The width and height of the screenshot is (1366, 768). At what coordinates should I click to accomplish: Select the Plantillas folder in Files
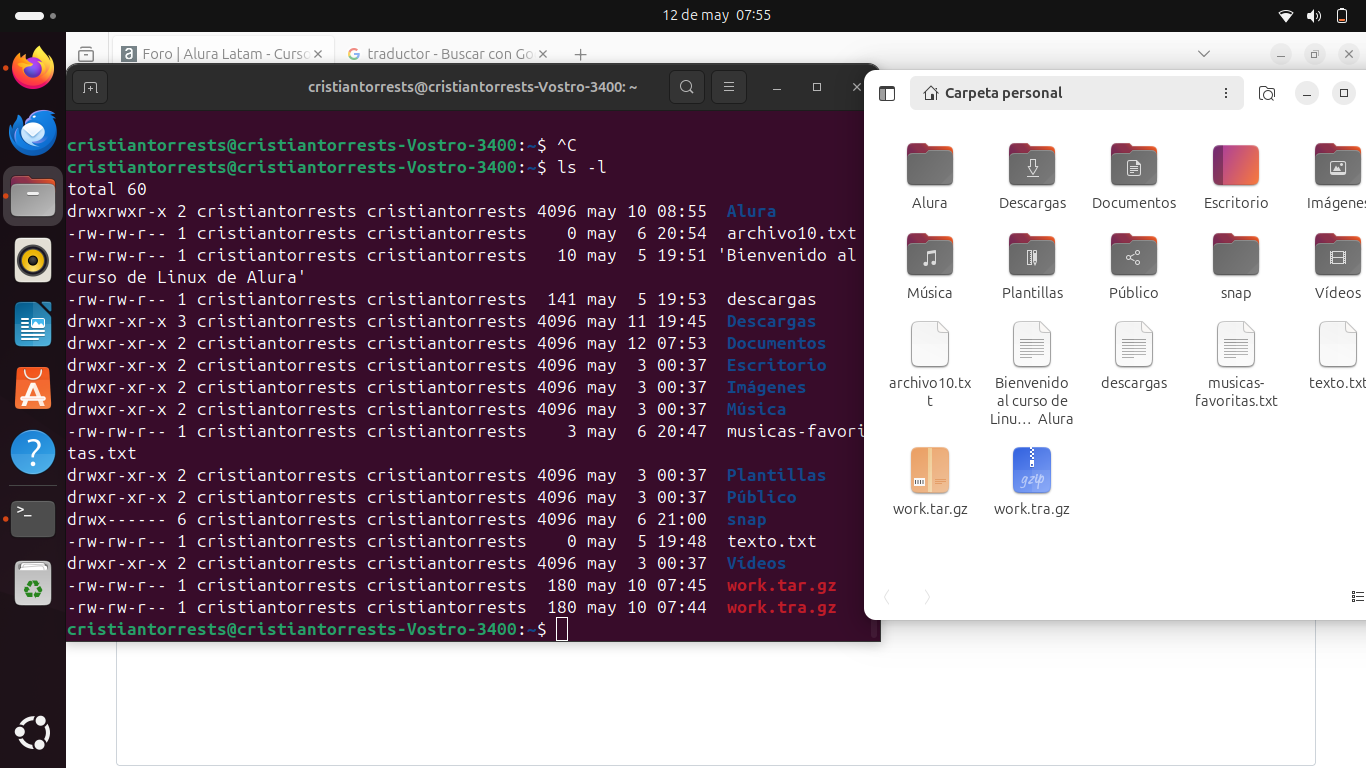pos(1032,267)
